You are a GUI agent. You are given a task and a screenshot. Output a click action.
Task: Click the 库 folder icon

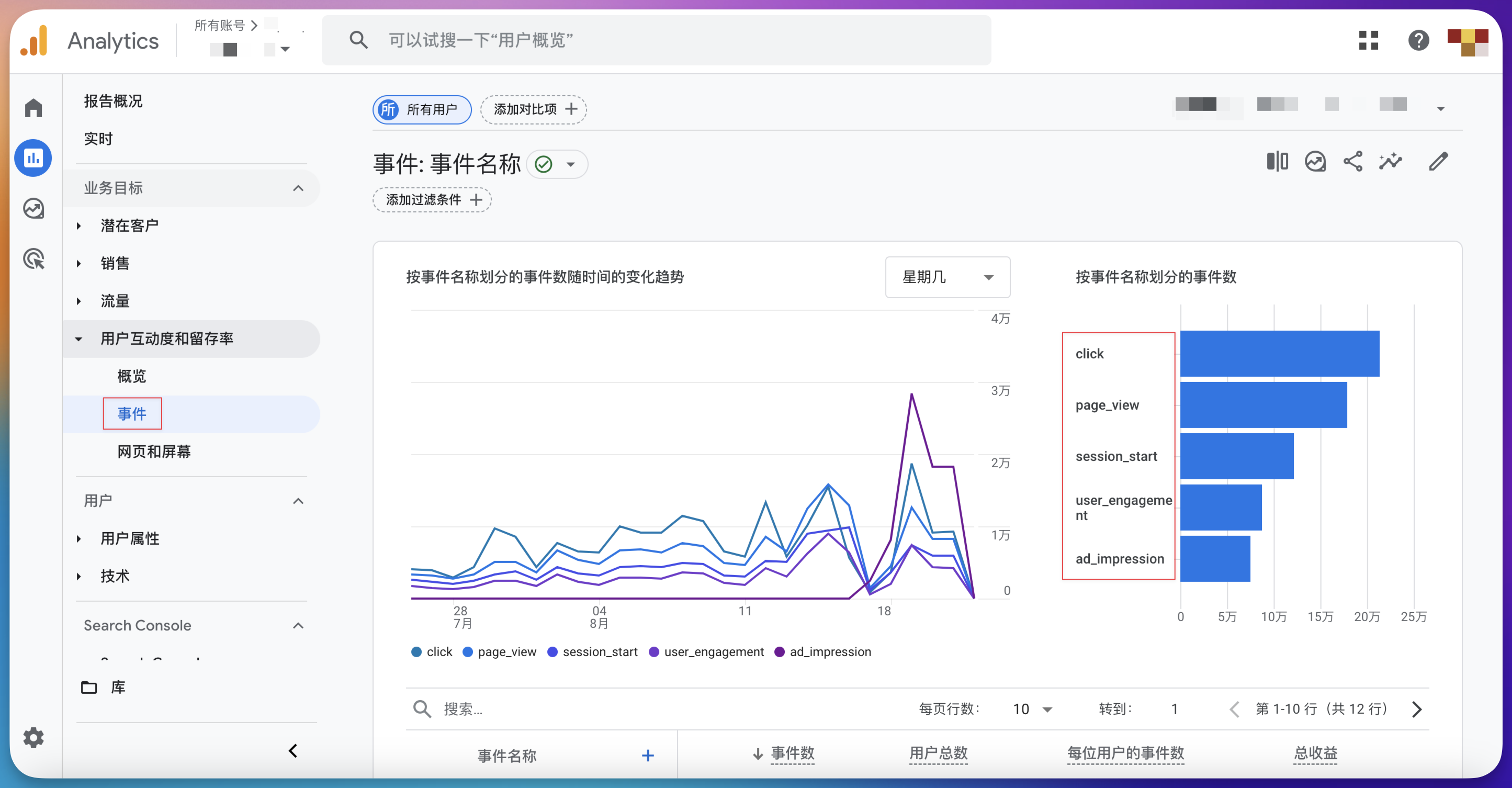(x=88, y=687)
